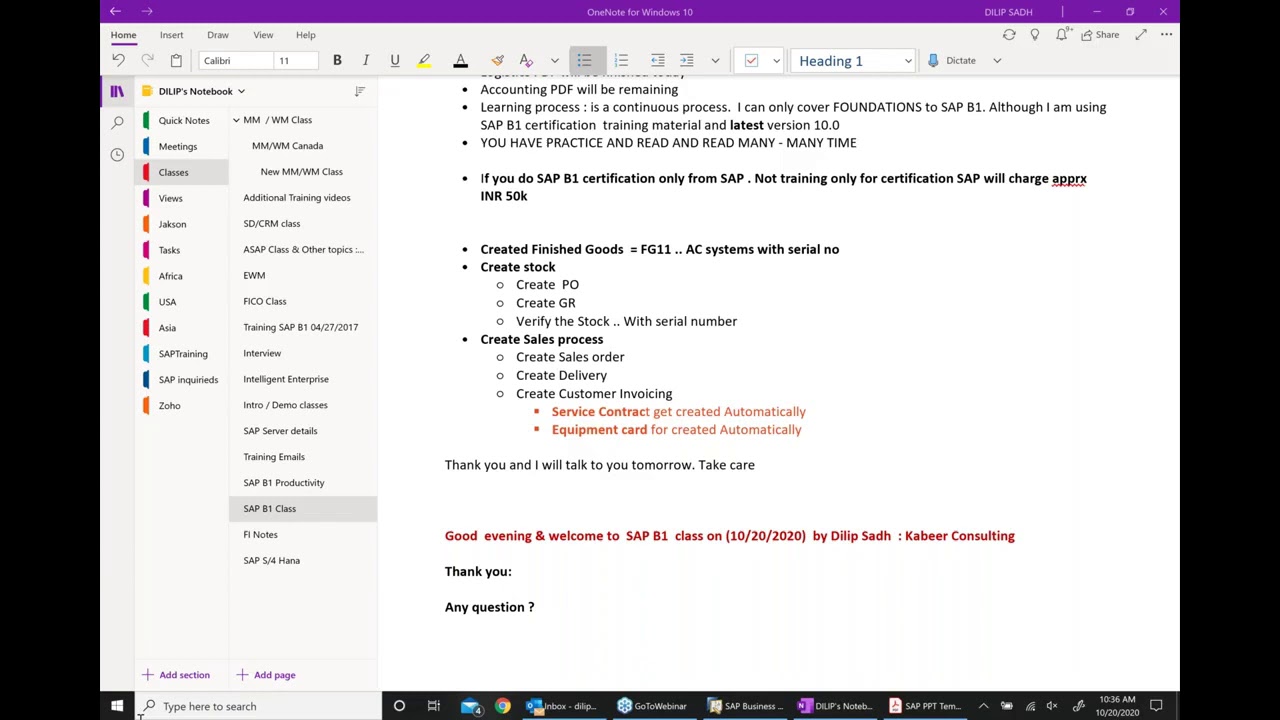The image size is (1280, 720).
Task: Switch to SAP PPT Tem... PDF in taskbar
Action: click(x=924, y=706)
